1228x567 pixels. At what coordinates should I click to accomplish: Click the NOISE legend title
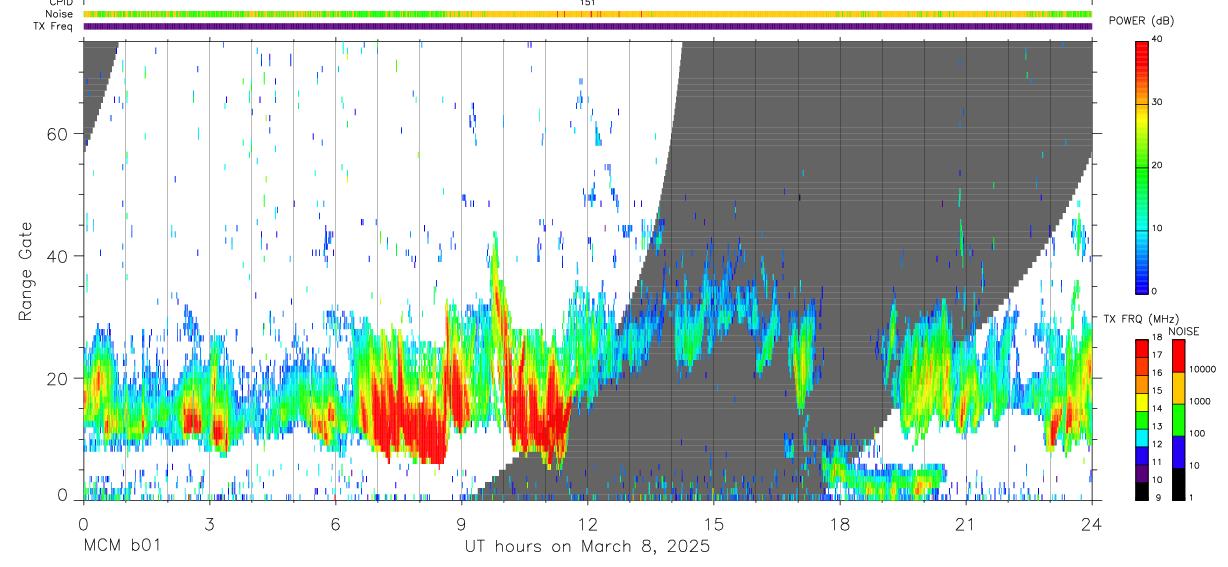click(x=1185, y=331)
